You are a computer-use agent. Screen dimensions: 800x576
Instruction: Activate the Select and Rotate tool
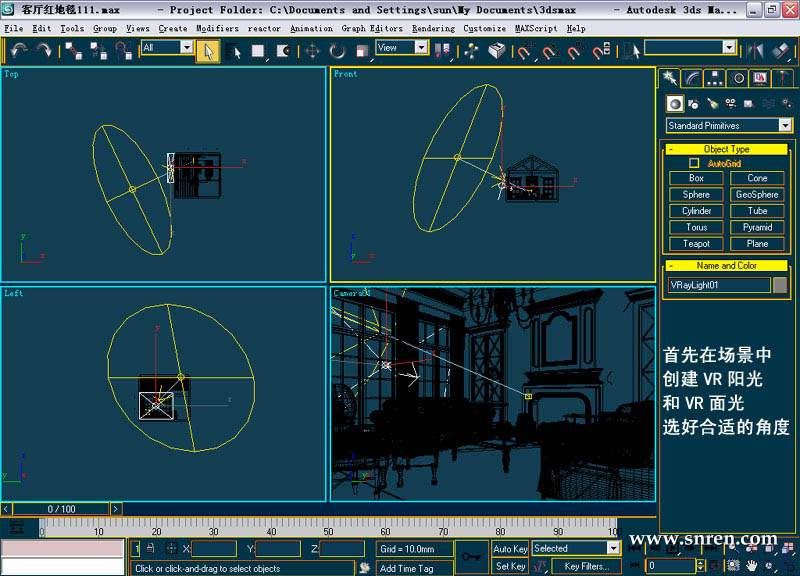337,51
